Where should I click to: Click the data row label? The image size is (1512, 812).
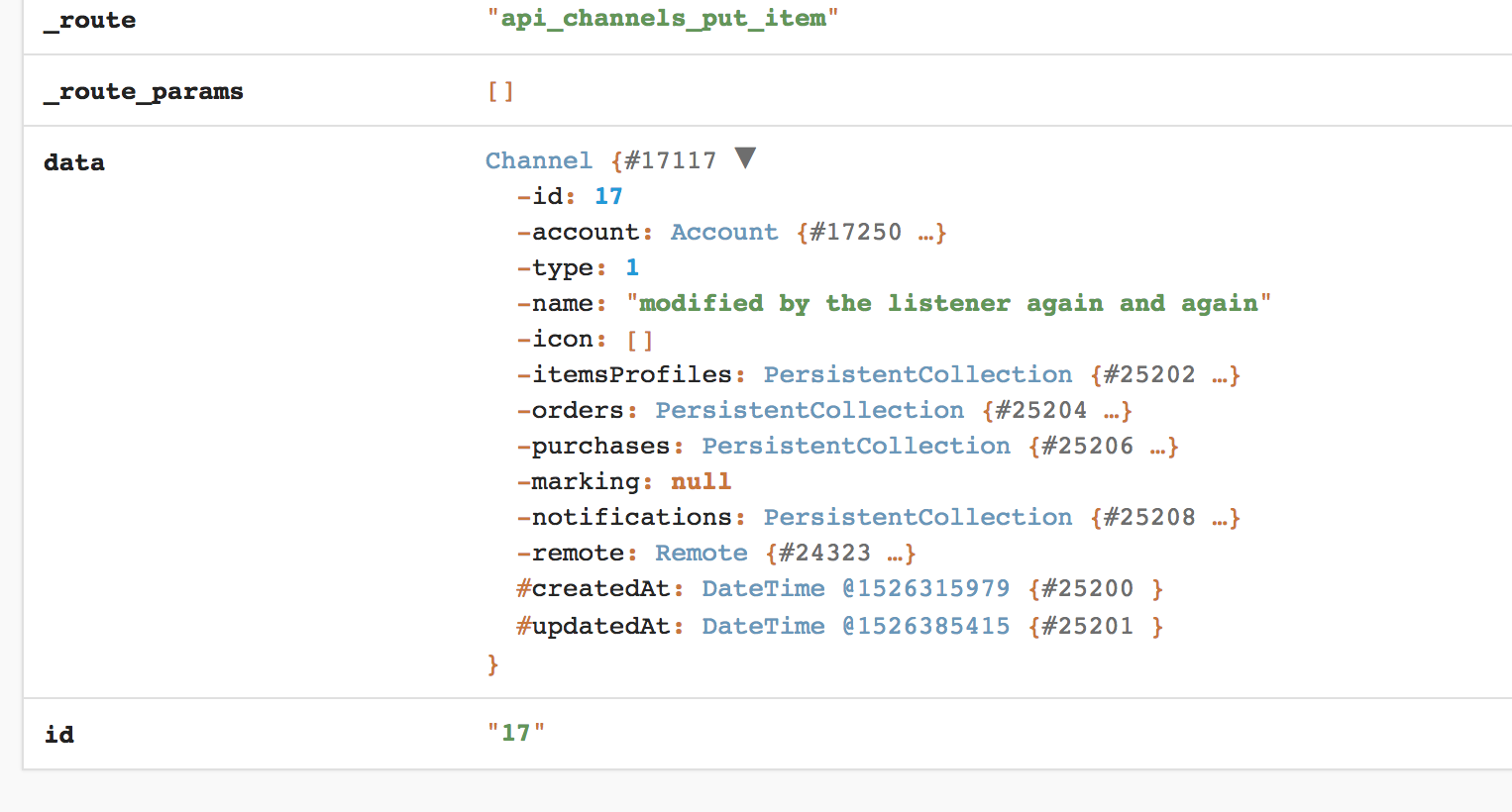pos(73,162)
